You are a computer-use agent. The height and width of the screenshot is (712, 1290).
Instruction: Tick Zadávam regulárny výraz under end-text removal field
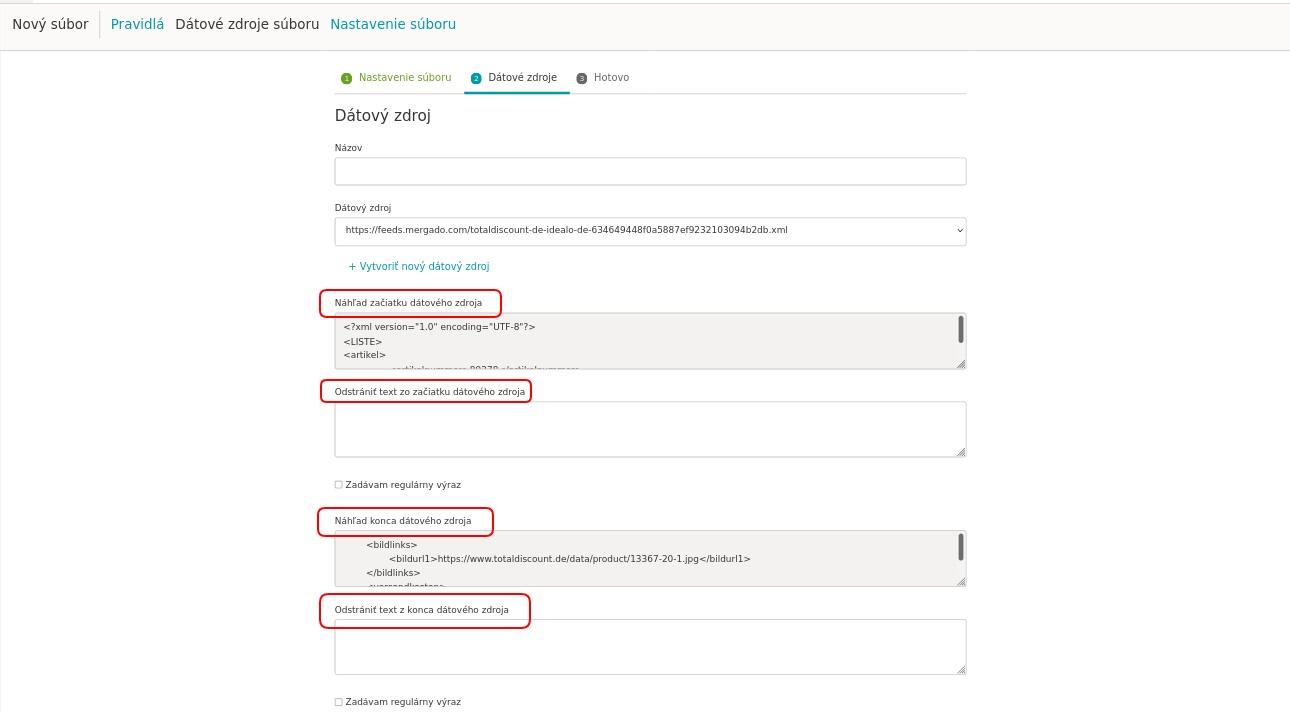click(x=339, y=702)
